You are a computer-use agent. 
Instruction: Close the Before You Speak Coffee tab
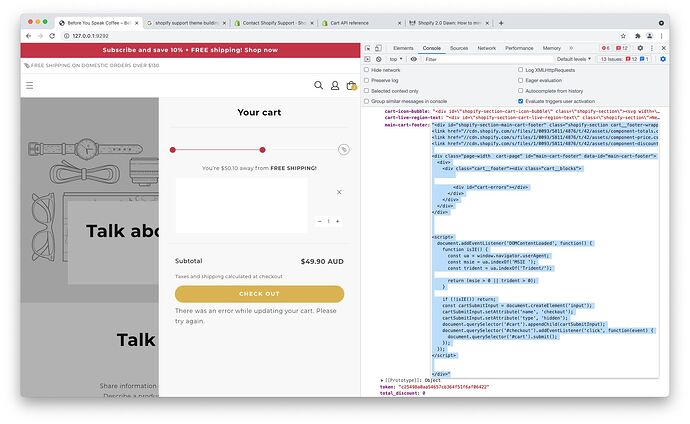coord(137,23)
